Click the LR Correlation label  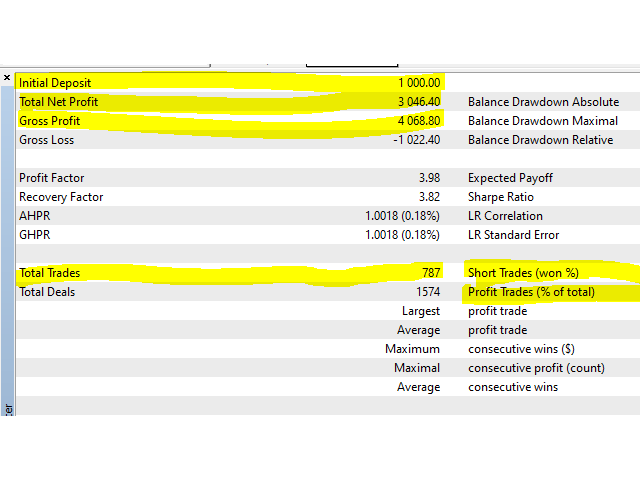click(505, 216)
